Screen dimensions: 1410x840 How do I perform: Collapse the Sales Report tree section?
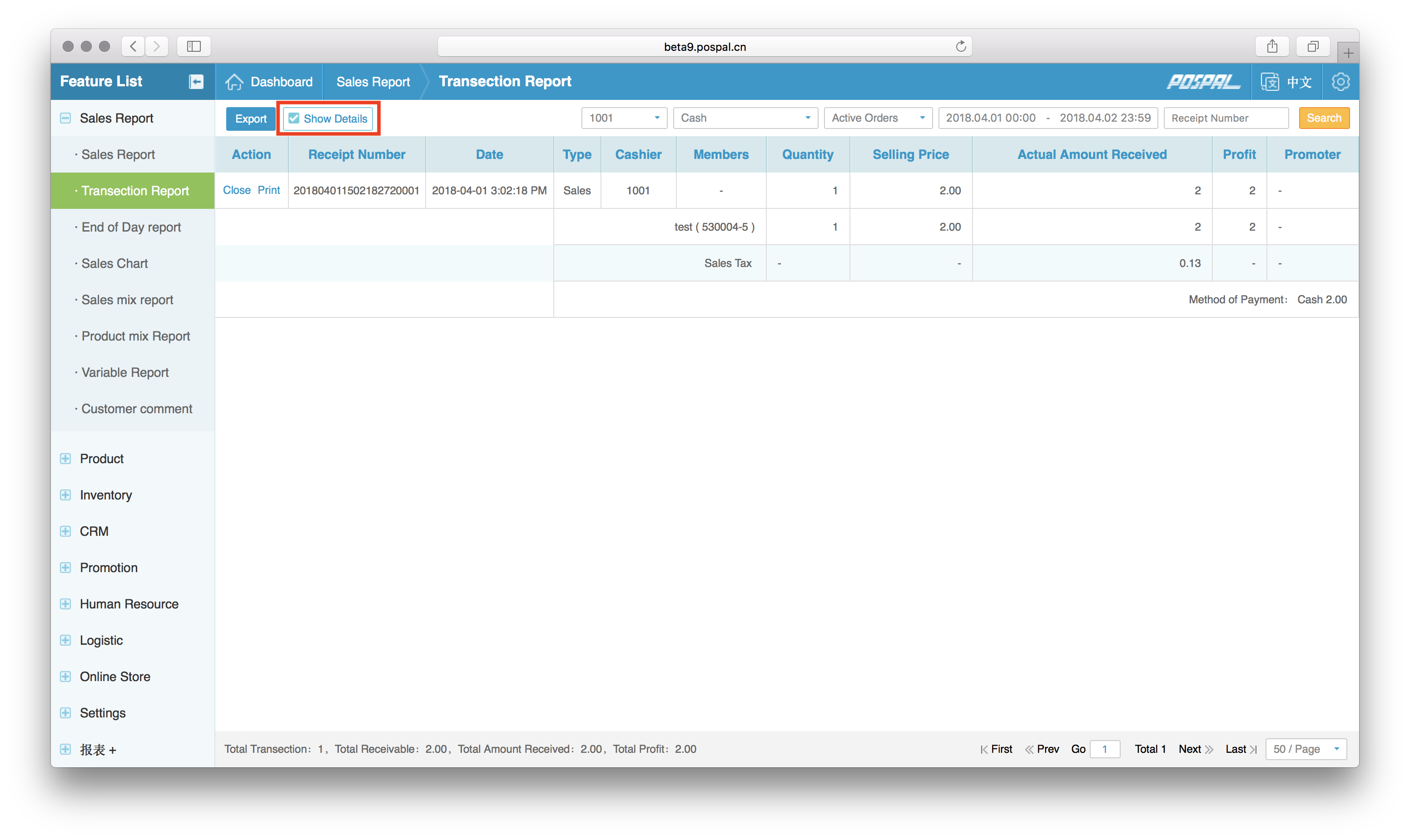point(66,119)
